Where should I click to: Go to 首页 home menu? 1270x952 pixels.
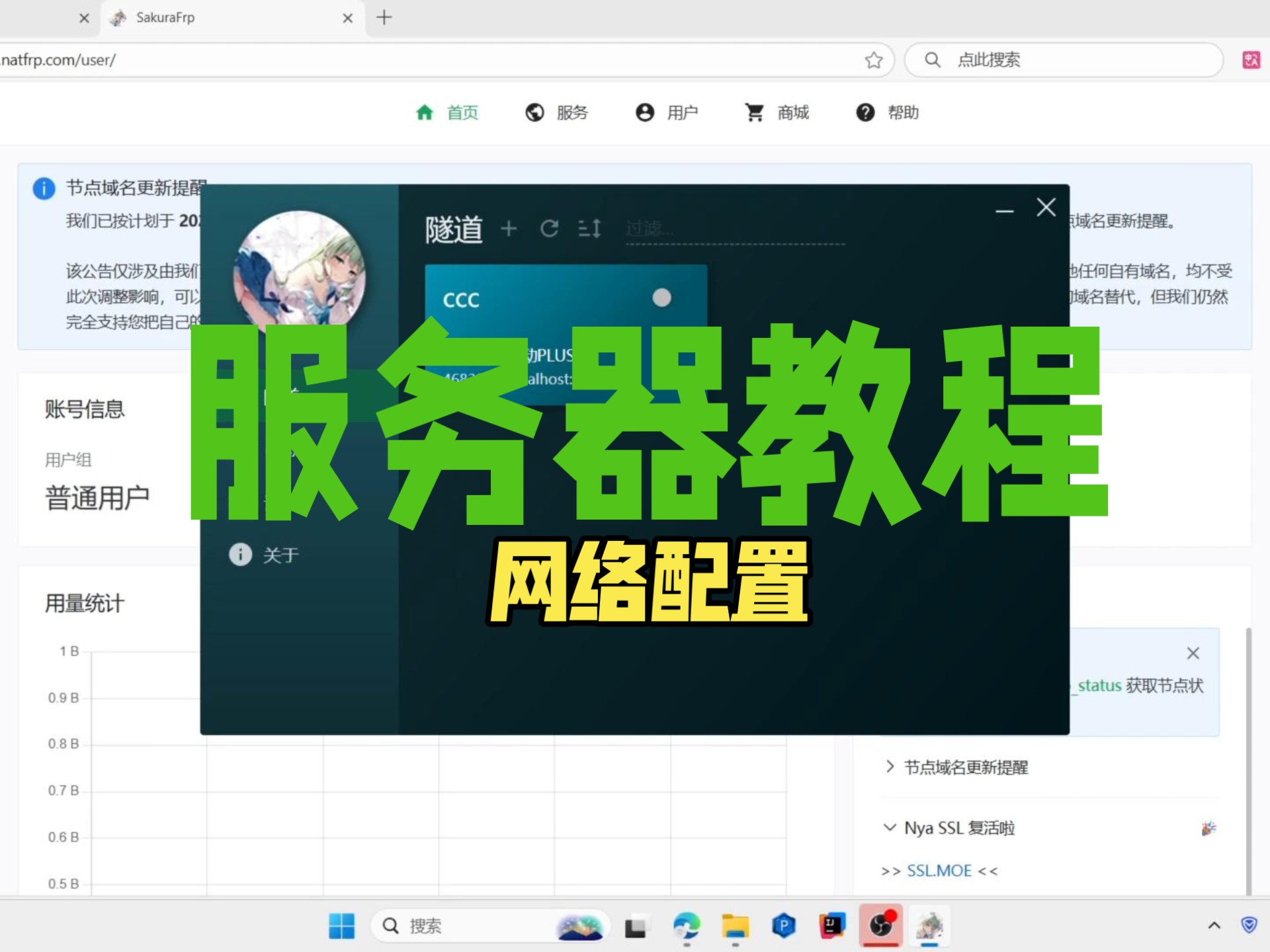446,112
